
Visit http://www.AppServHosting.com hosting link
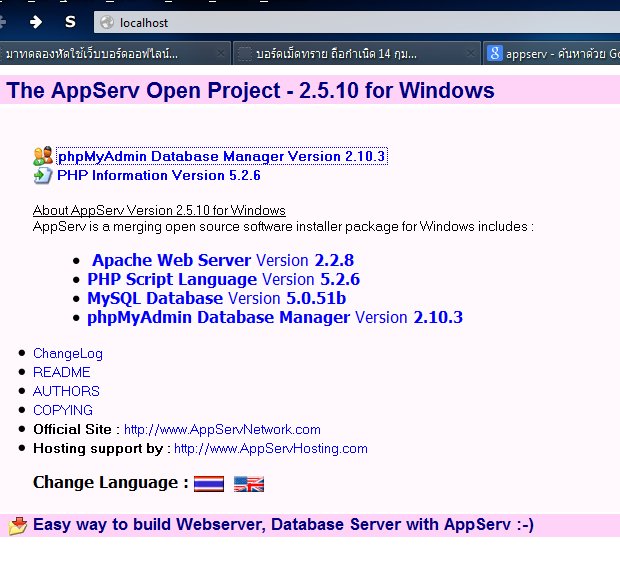coord(271,448)
